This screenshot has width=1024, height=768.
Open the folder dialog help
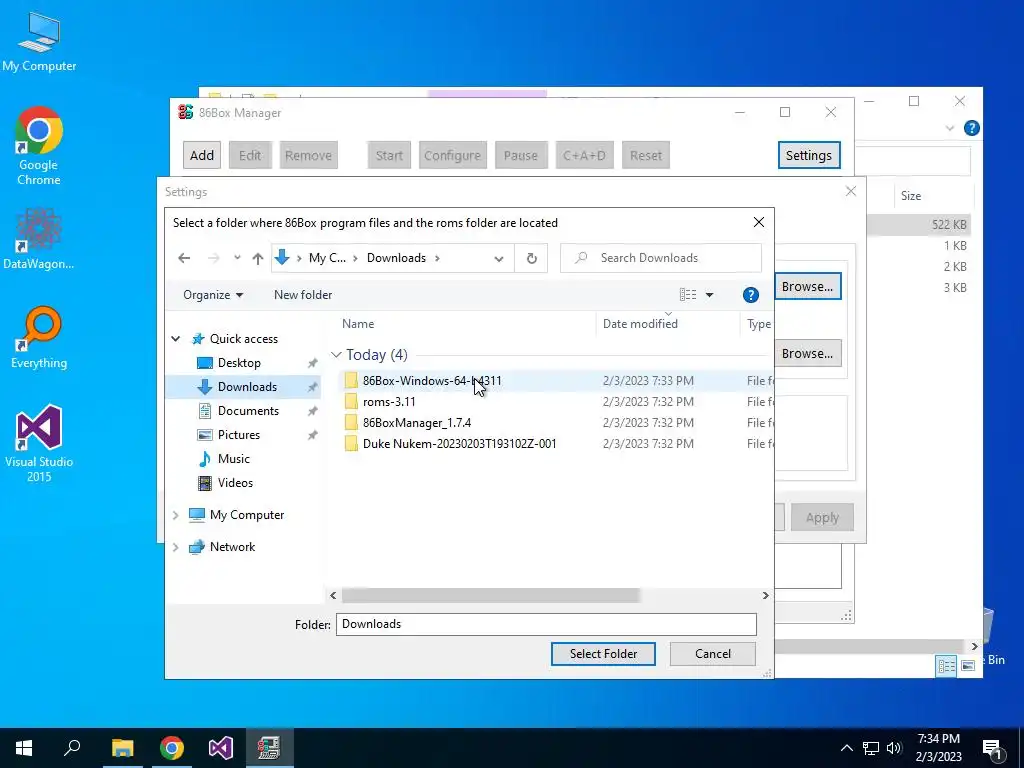(x=750, y=295)
